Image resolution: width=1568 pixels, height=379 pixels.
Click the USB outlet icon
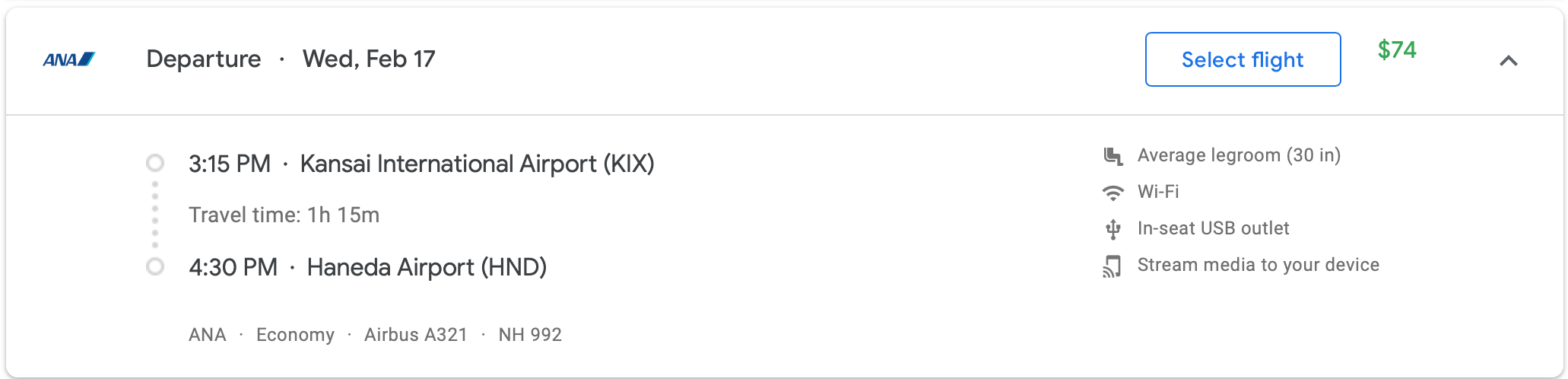(x=1113, y=229)
